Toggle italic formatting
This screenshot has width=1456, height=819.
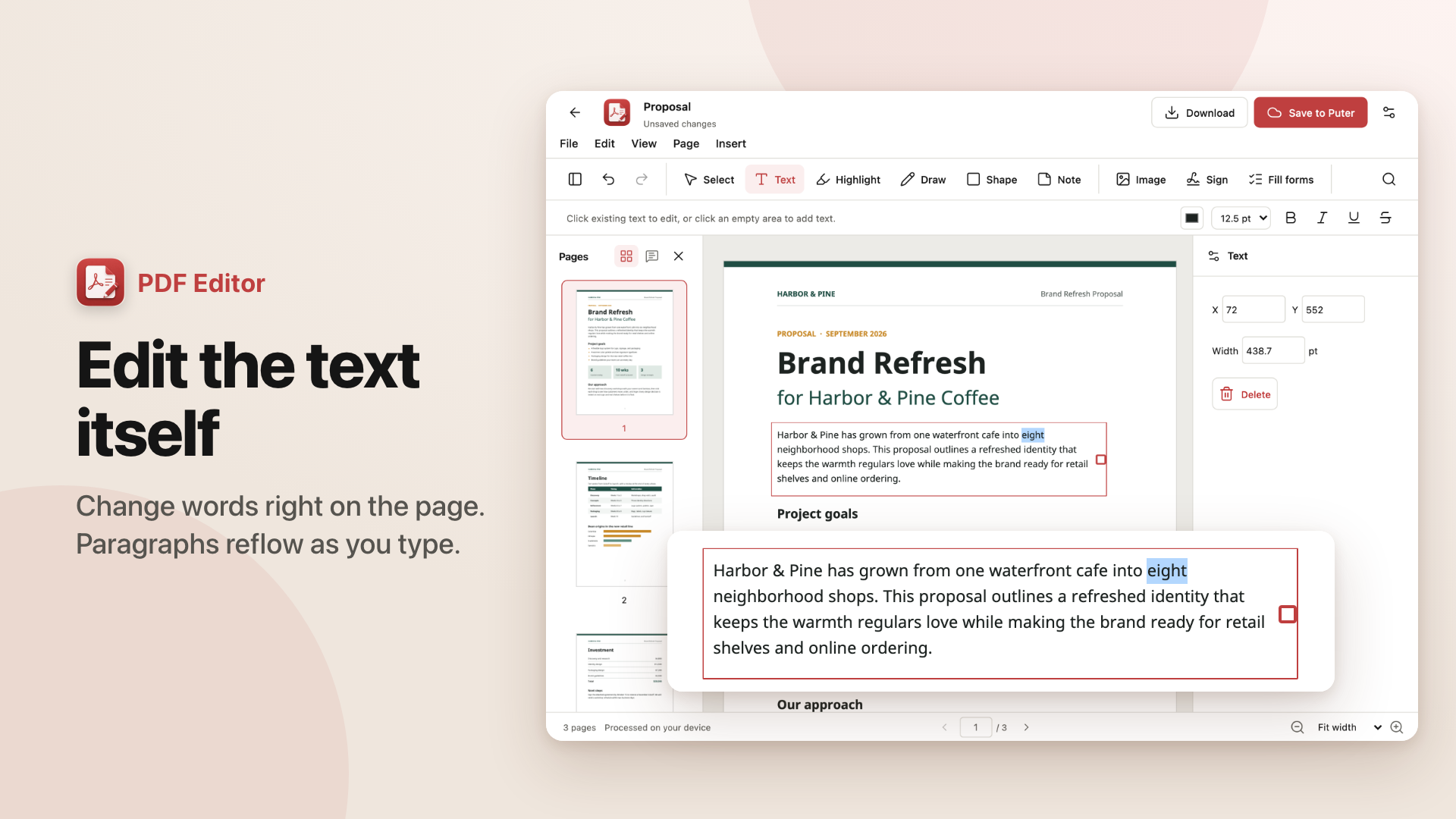(x=1322, y=218)
